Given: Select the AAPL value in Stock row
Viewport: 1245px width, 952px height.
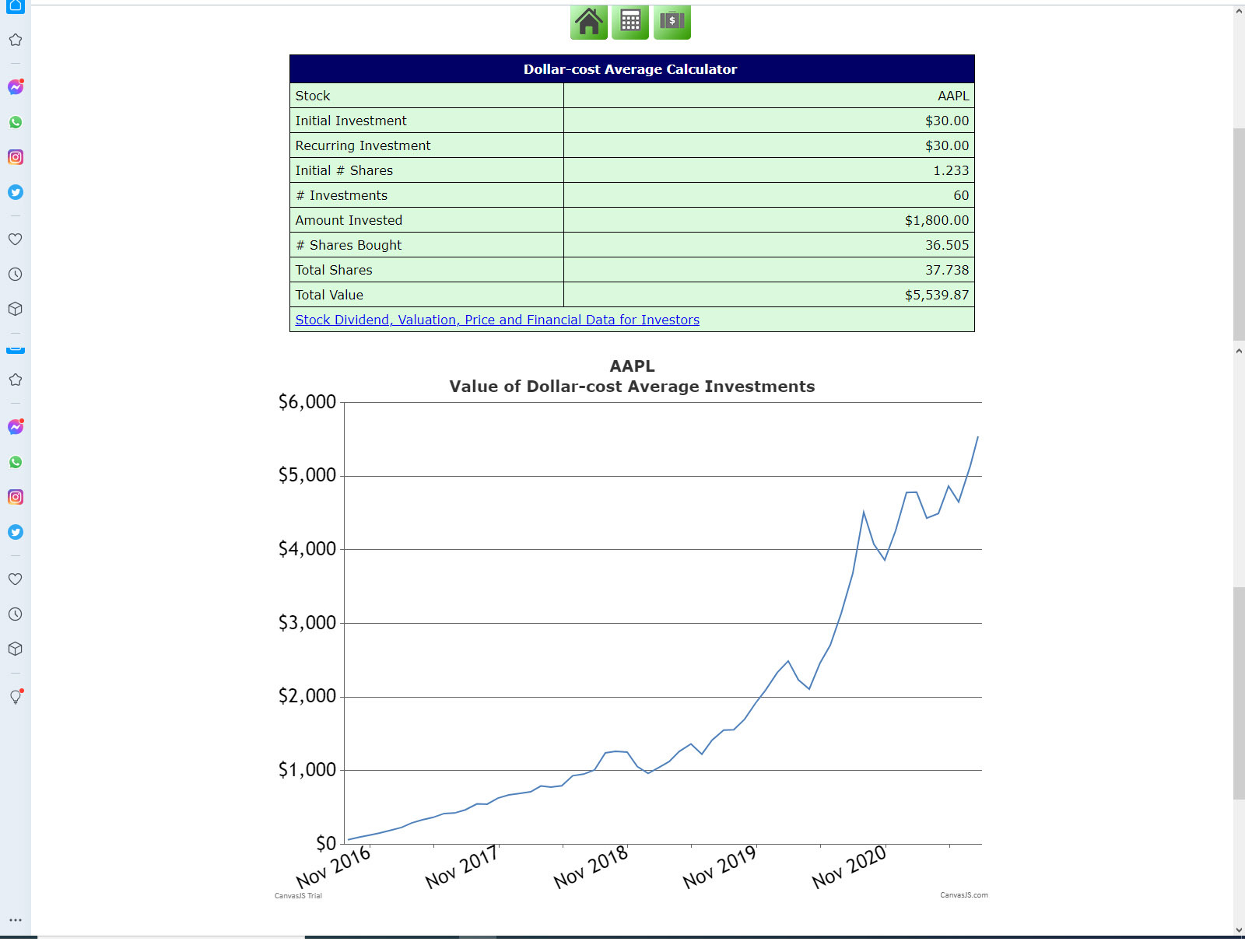Looking at the screenshot, I should coord(953,96).
